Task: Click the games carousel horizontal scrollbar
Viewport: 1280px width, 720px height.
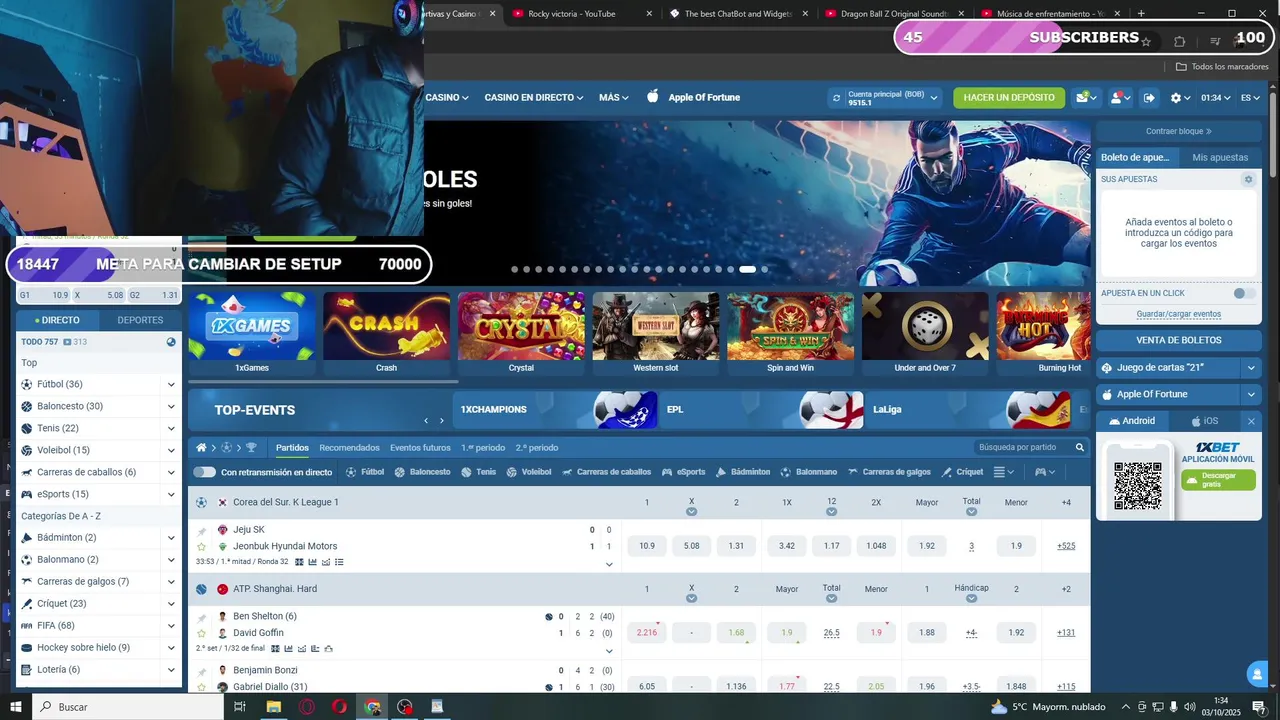Action: pos(323,381)
